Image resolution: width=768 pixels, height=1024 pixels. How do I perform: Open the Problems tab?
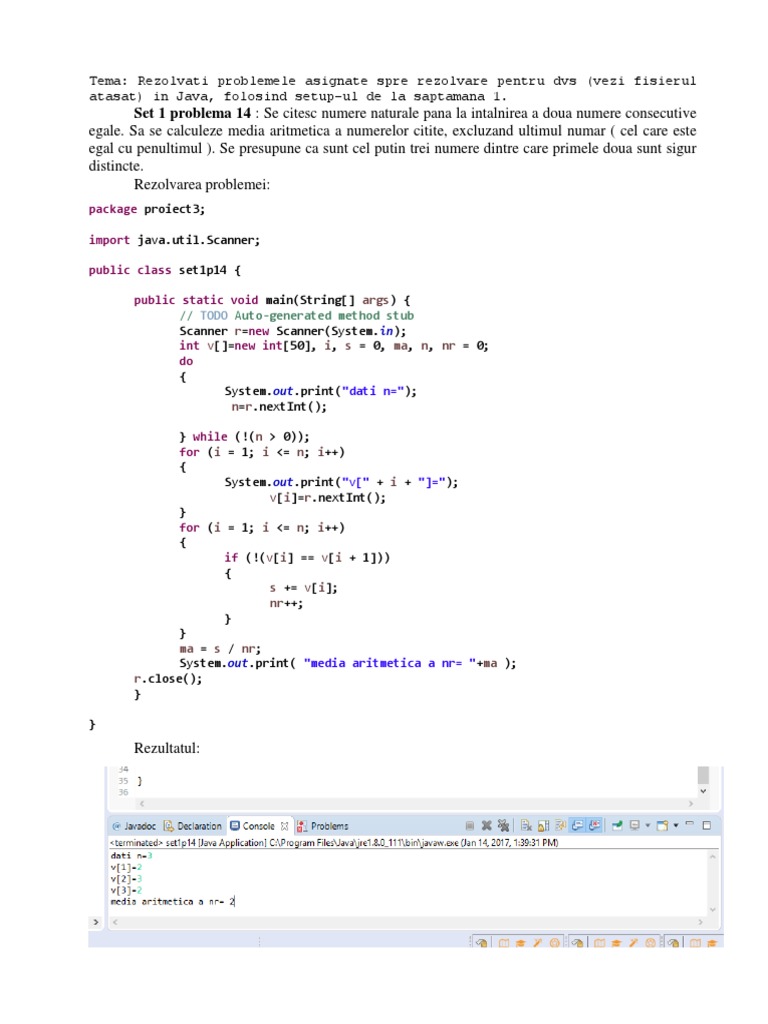tap(323, 826)
